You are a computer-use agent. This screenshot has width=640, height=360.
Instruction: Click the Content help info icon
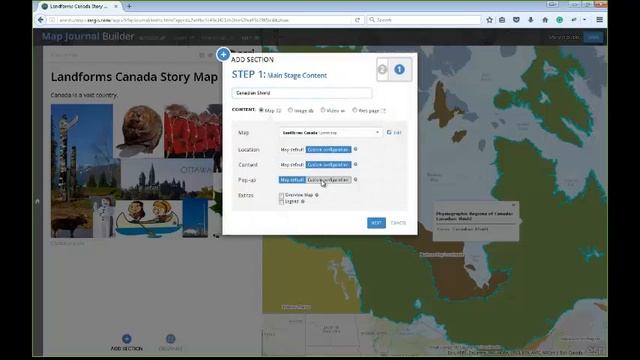point(356,164)
